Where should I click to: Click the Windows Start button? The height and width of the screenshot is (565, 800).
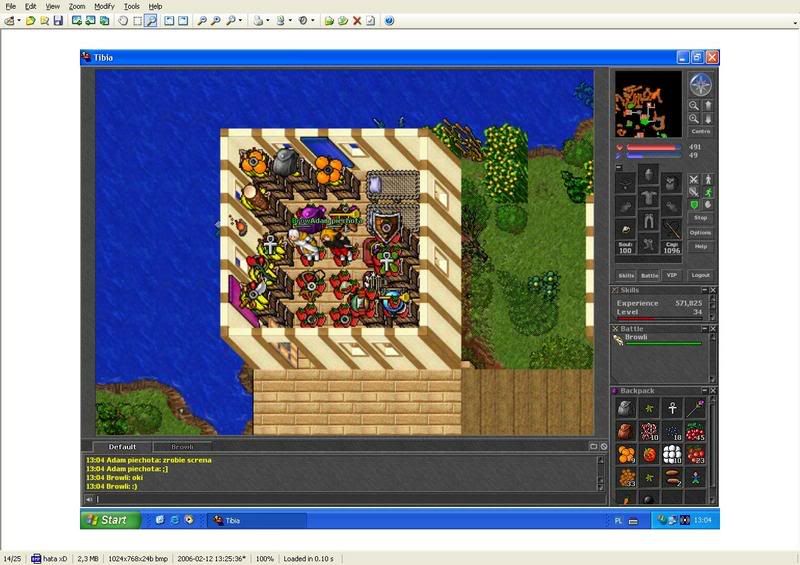pyautogui.click(x=110, y=520)
